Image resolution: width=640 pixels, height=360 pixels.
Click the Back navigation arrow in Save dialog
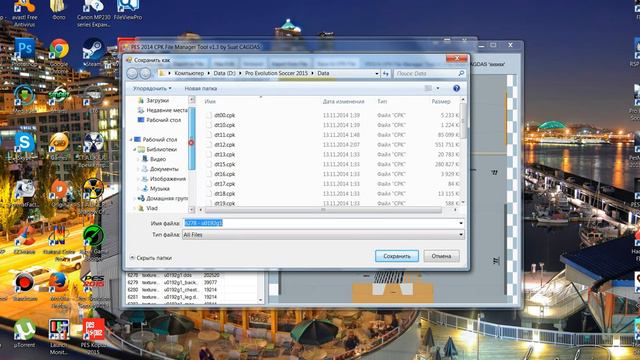(x=132, y=73)
